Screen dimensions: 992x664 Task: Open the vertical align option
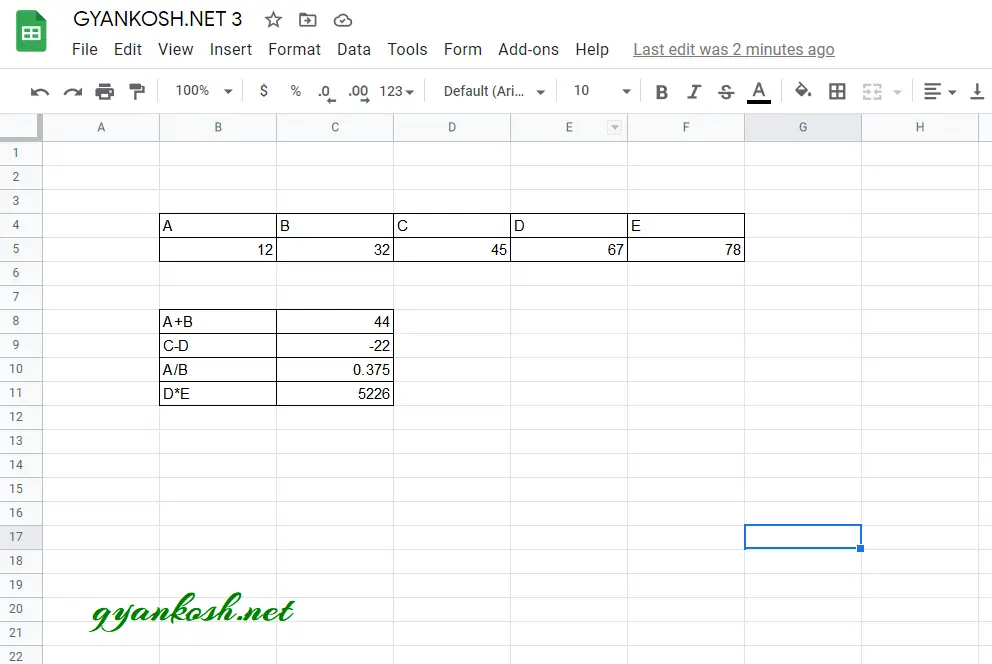click(x=977, y=92)
